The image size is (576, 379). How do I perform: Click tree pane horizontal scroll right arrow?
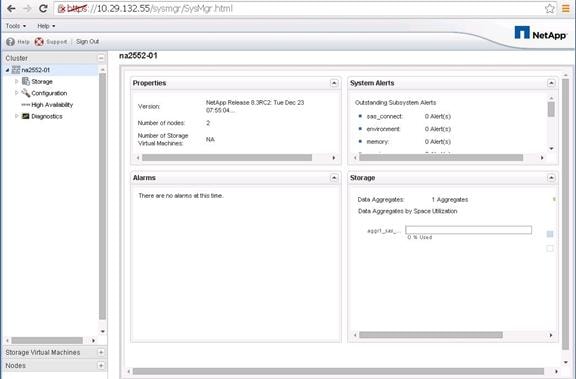pyautogui.click(x=93, y=340)
